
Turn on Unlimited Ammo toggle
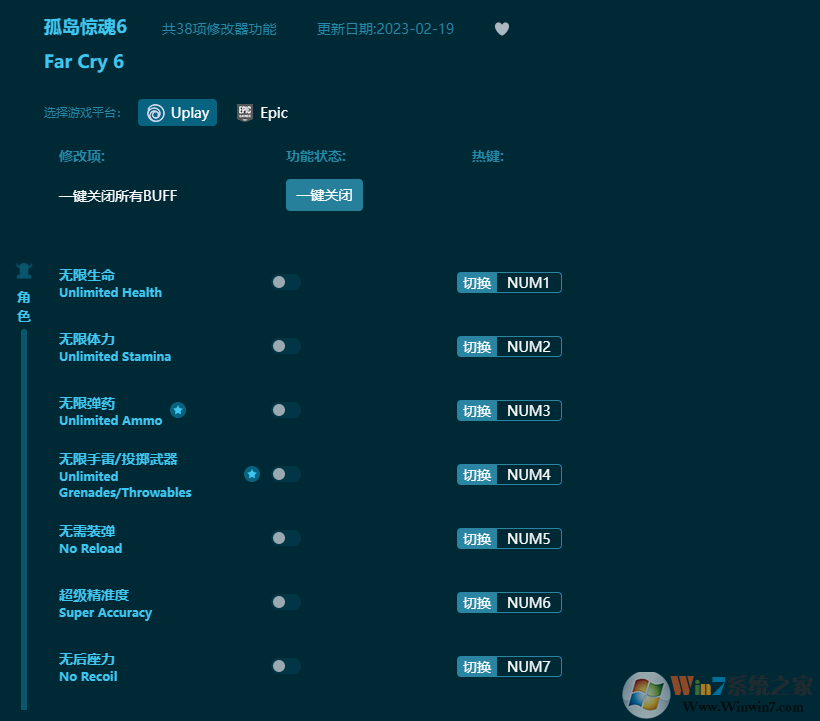click(x=286, y=410)
